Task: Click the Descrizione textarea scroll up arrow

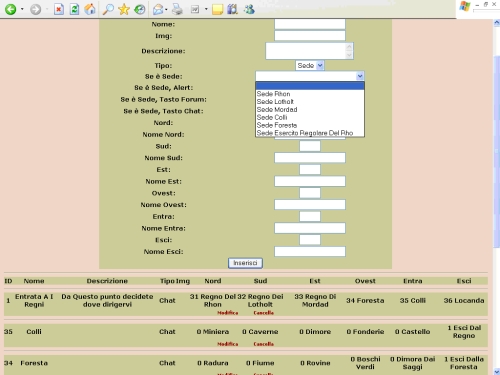Action: (x=349, y=47)
